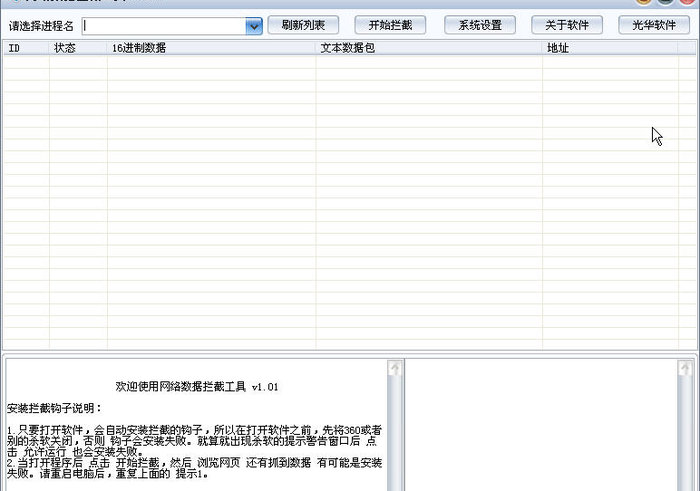Start interception with 开始拦截 button
The width and height of the screenshot is (700, 491).
[x=390, y=25]
